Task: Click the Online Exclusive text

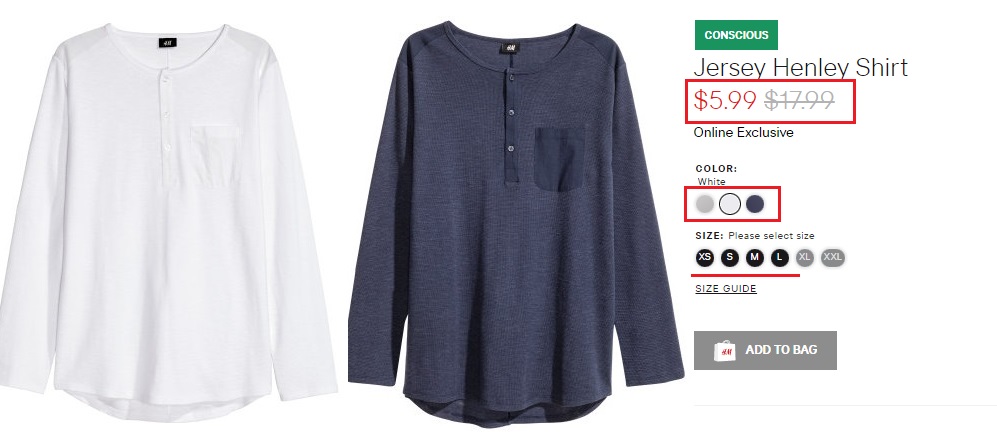Action: pyautogui.click(x=743, y=132)
